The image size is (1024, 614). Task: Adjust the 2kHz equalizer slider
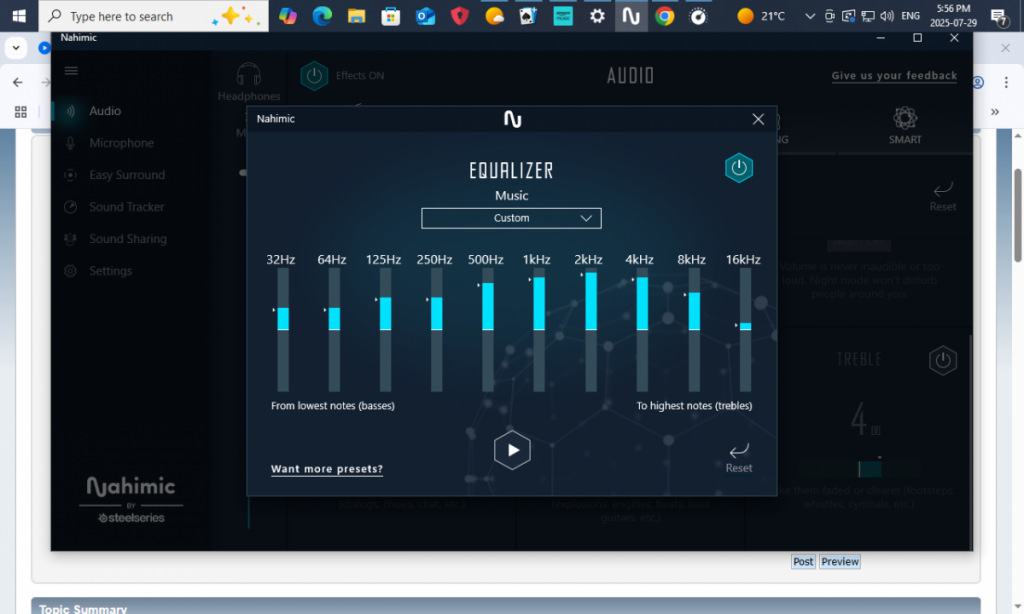(x=591, y=330)
